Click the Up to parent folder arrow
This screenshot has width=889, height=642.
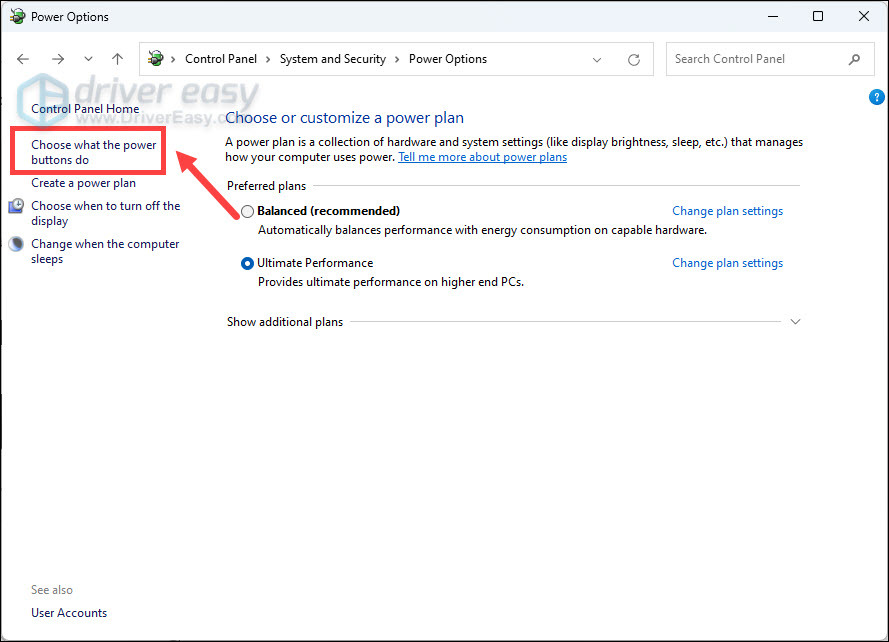[118, 59]
